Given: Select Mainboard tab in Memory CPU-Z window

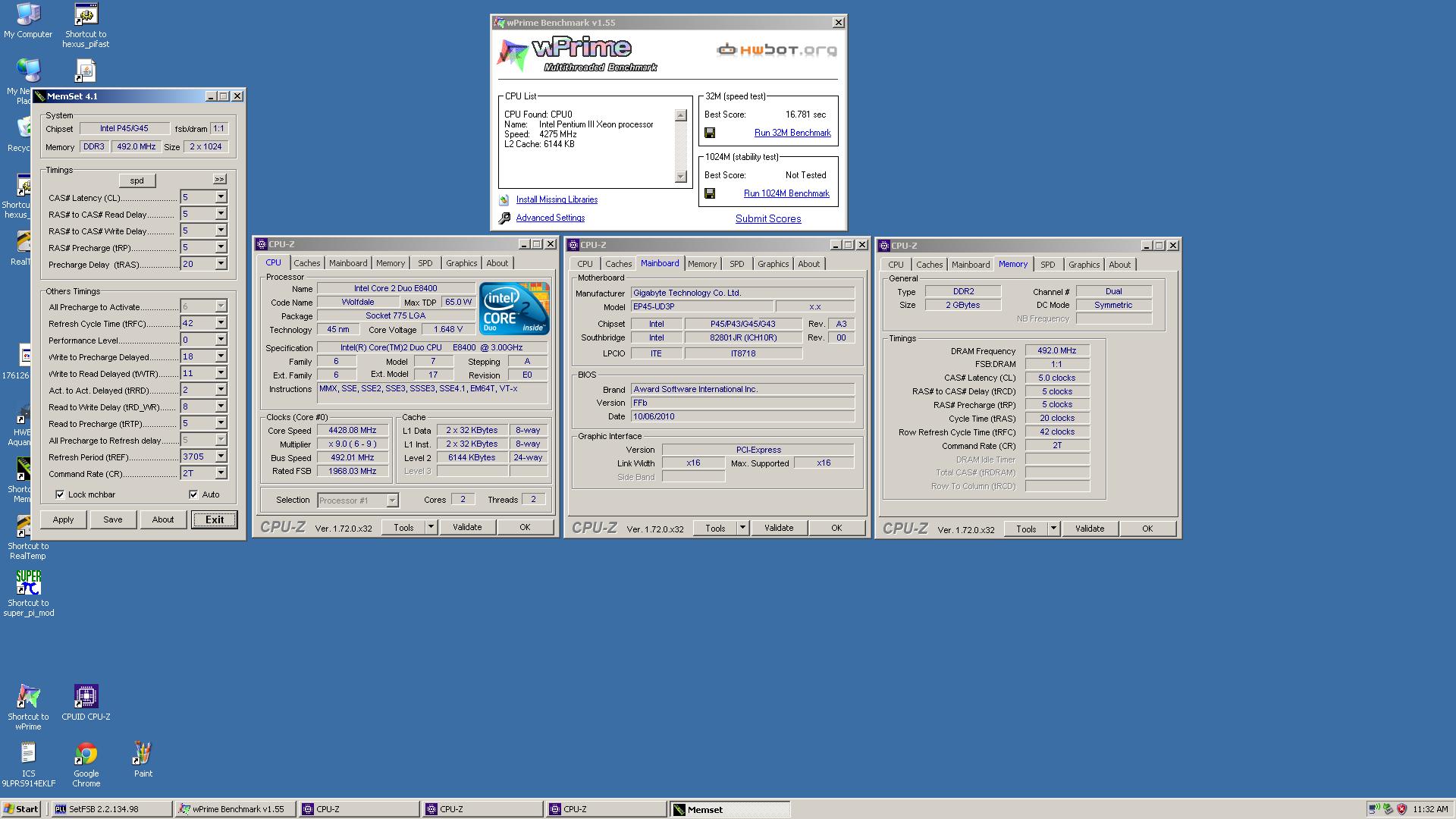Looking at the screenshot, I should [x=971, y=265].
